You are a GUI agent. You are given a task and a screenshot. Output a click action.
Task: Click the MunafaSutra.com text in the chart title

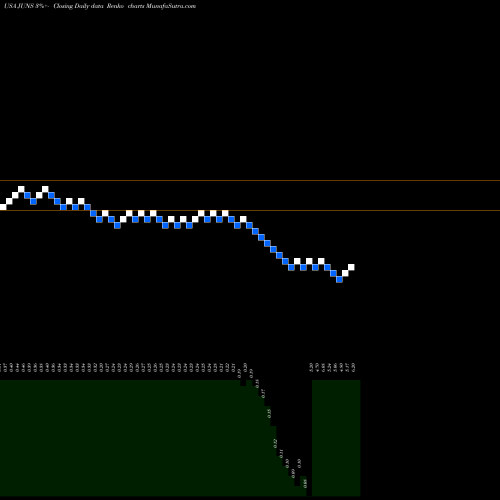click(x=171, y=6)
